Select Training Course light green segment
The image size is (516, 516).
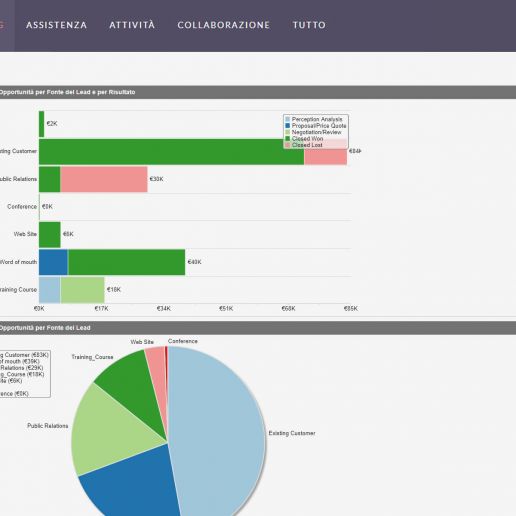point(82,290)
